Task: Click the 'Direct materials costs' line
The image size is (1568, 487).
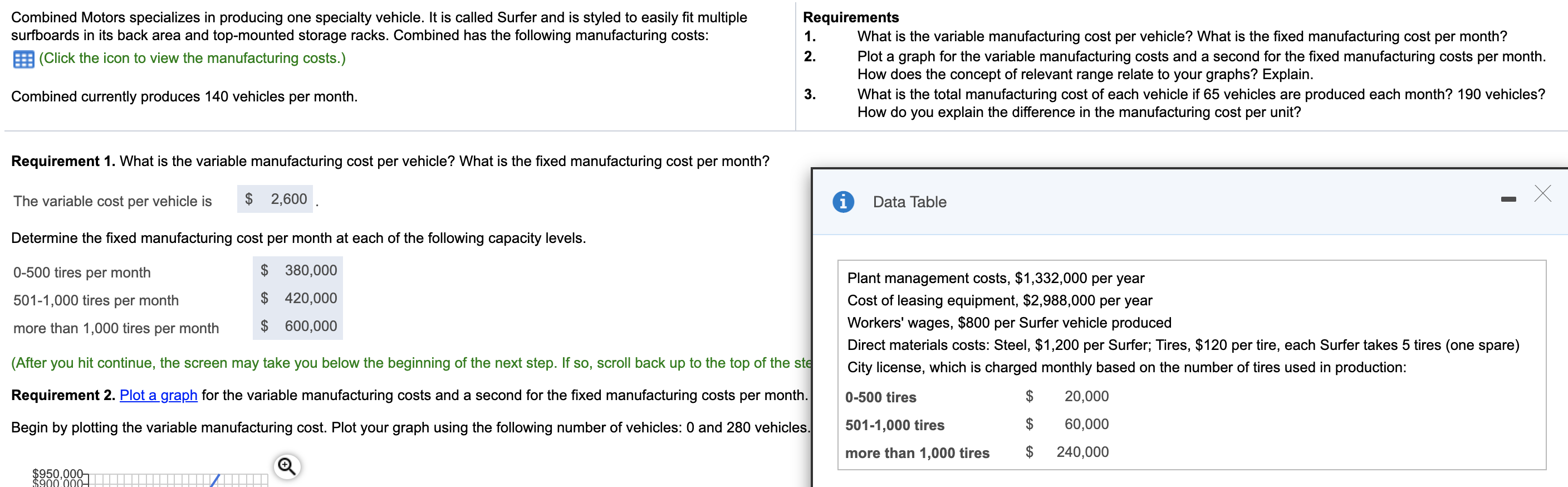Action: coord(1183,345)
